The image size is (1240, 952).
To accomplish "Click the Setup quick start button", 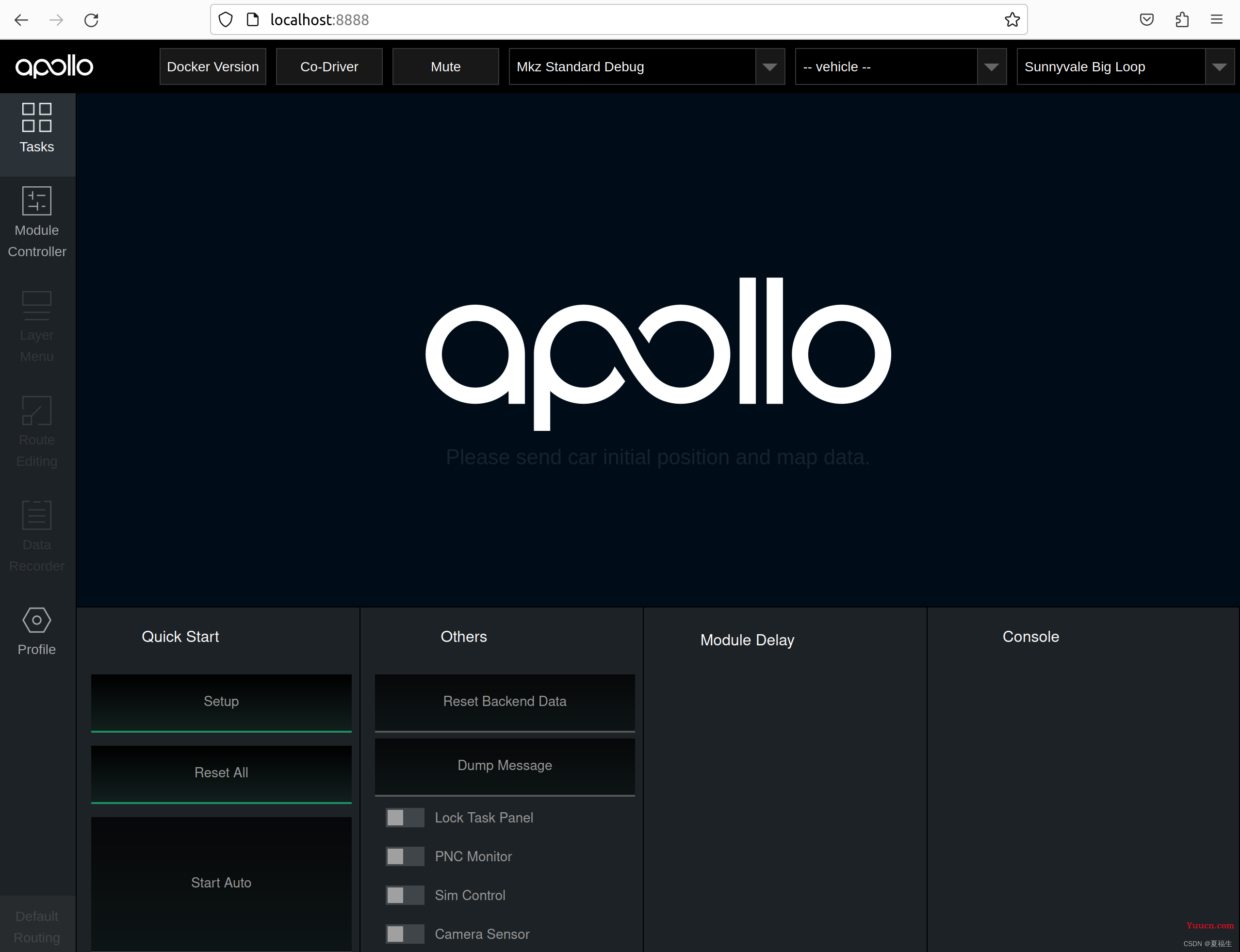I will pyautogui.click(x=221, y=703).
